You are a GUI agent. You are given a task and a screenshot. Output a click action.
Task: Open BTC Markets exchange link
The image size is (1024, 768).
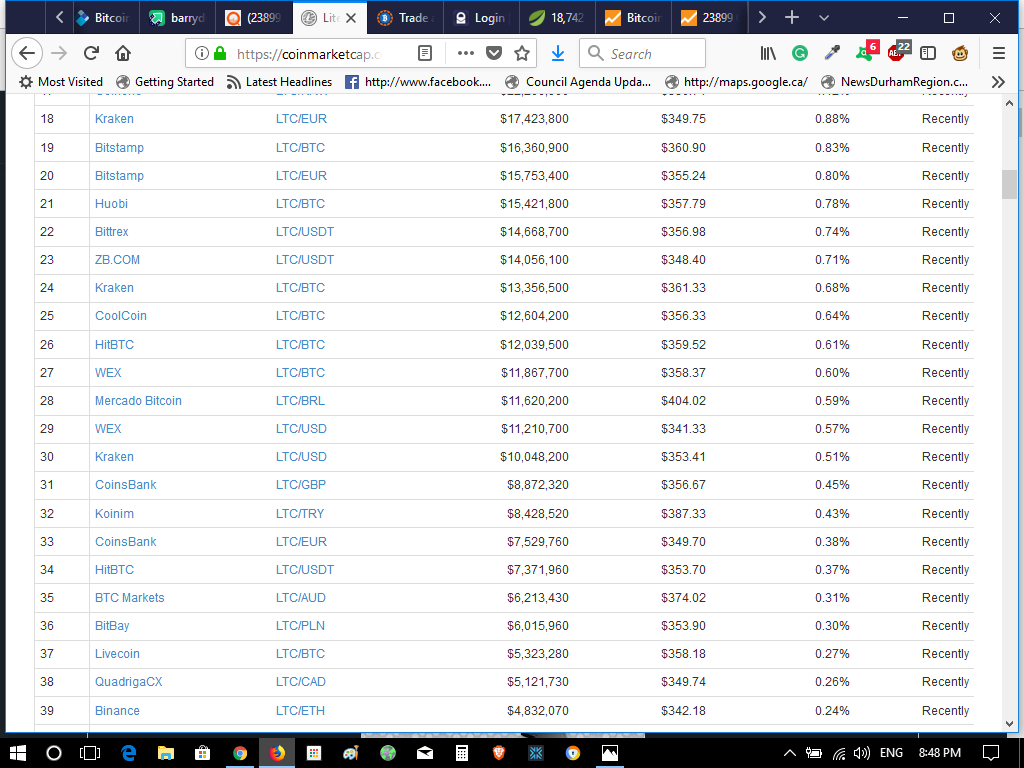pyautogui.click(x=129, y=598)
